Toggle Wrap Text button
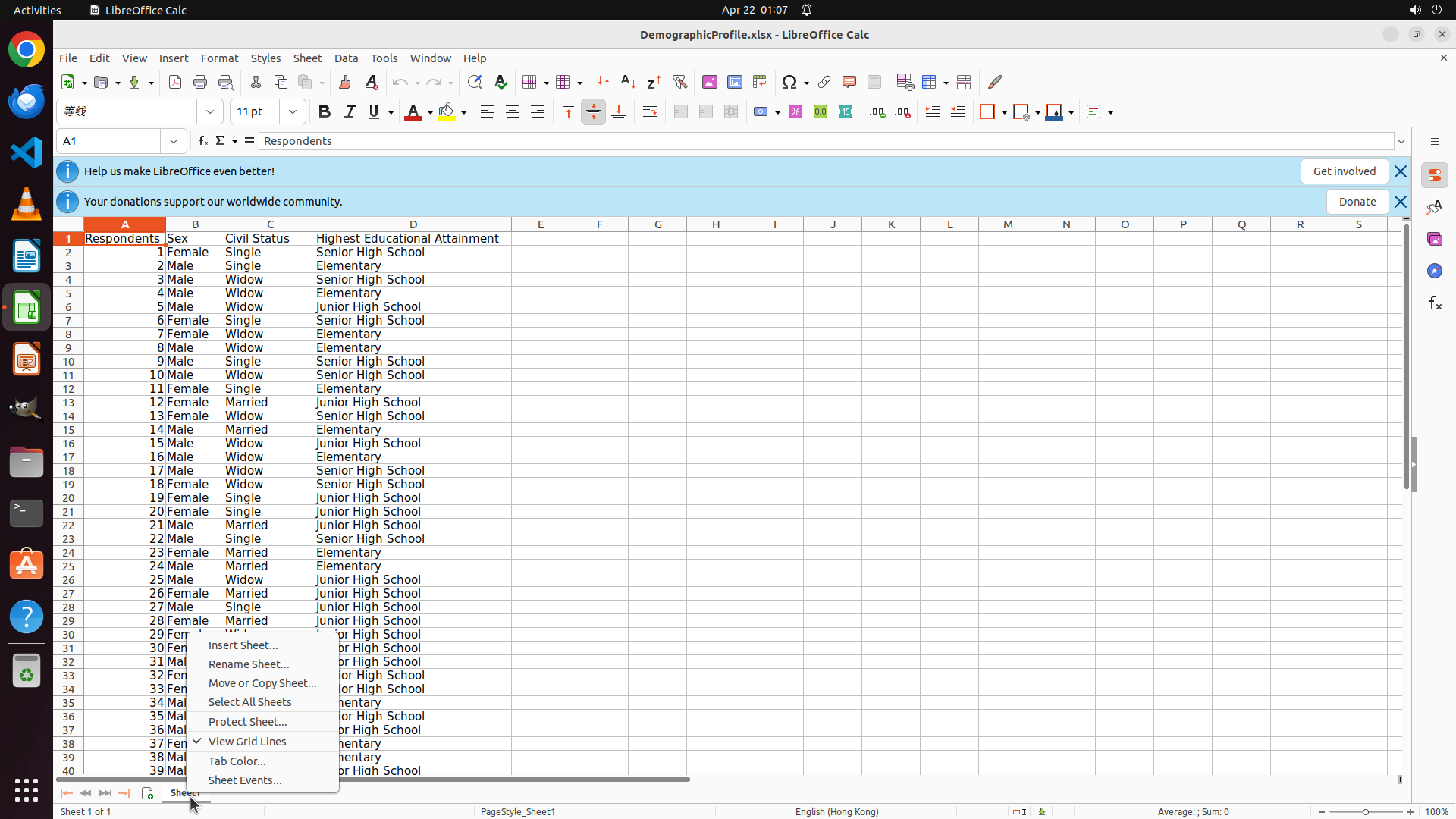This screenshot has height=819, width=1456. pos(650,112)
